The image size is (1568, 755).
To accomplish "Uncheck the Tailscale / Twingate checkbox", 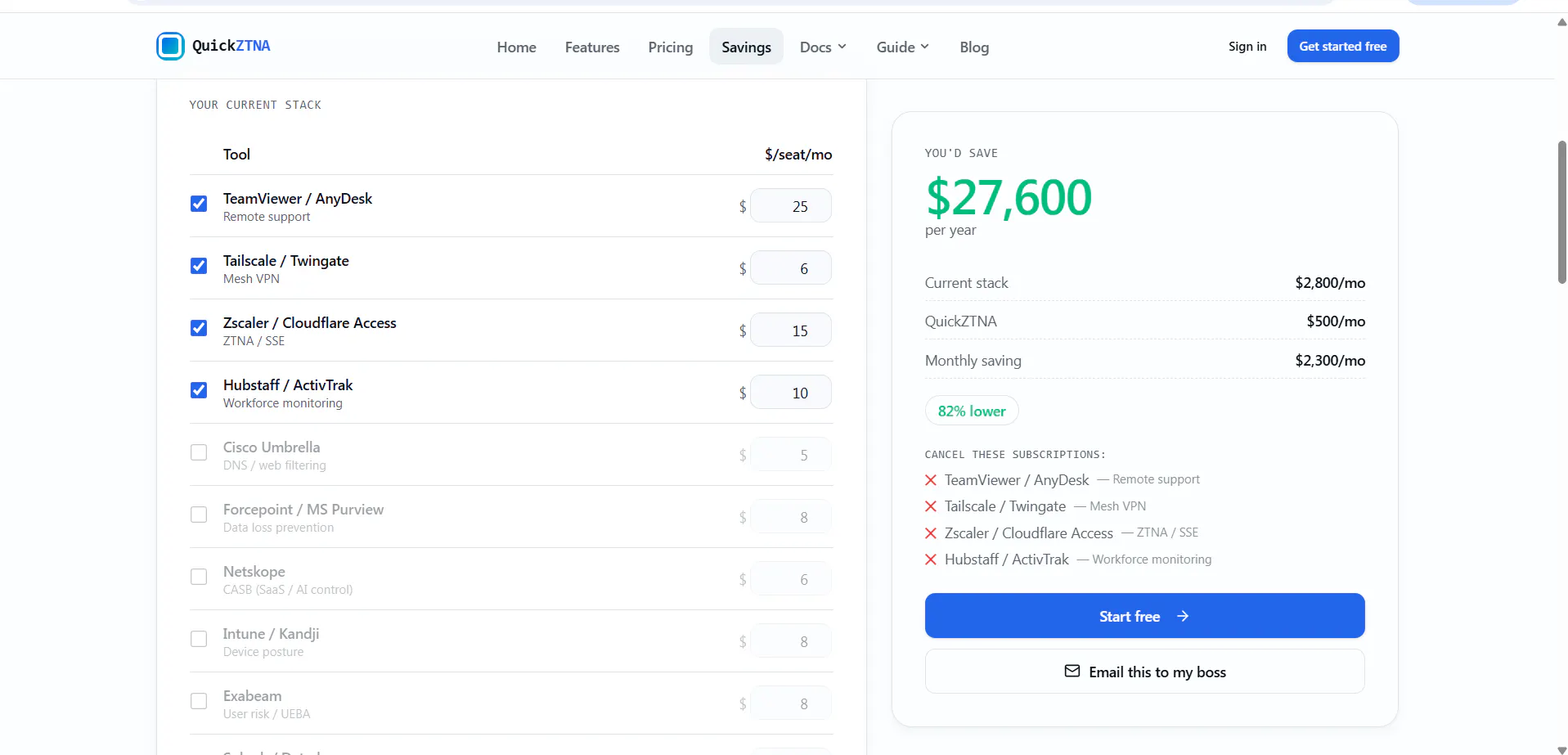I will click(x=199, y=266).
